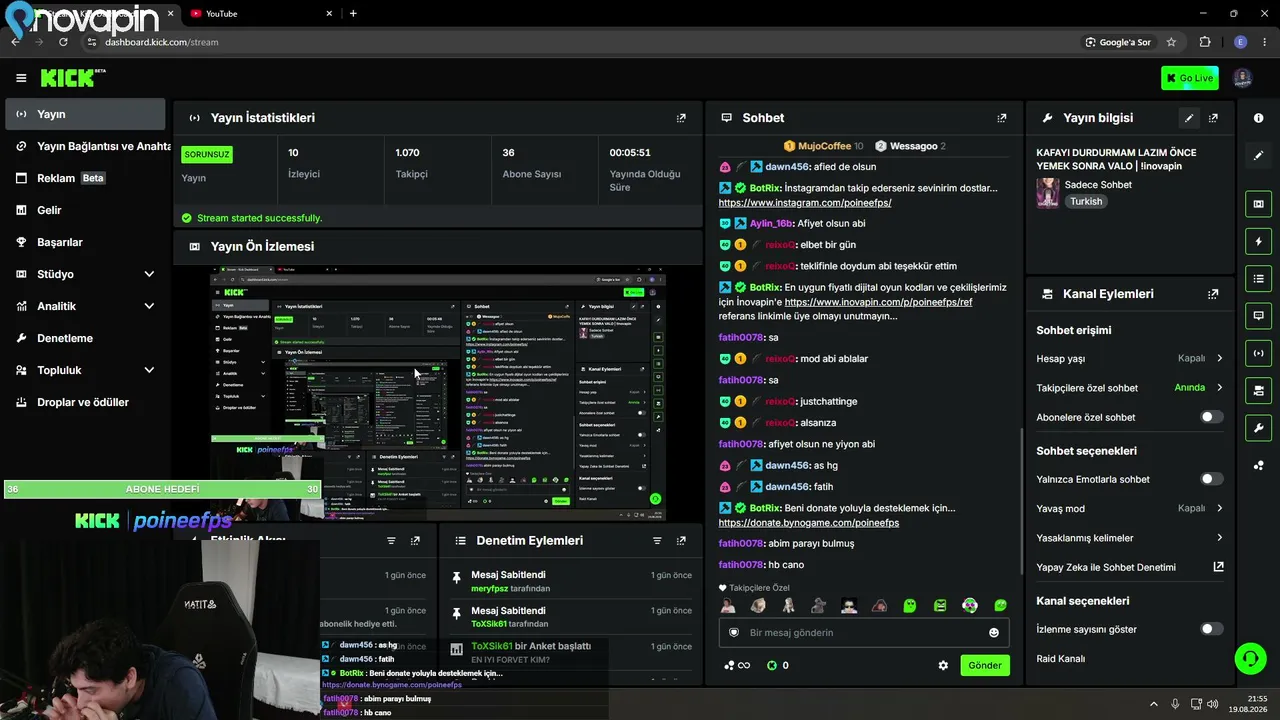This screenshot has width=1280, height=720.
Task: Click the chat bubble icon in the right rail
Action: click(1258, 315)
